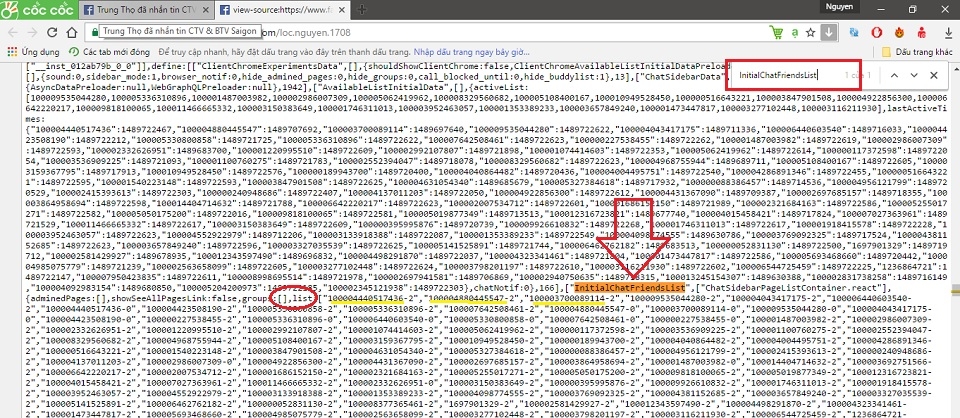Viewport: 960px width, 418px height.
Task: Jump to the next find match
Action: coord(914,75)
